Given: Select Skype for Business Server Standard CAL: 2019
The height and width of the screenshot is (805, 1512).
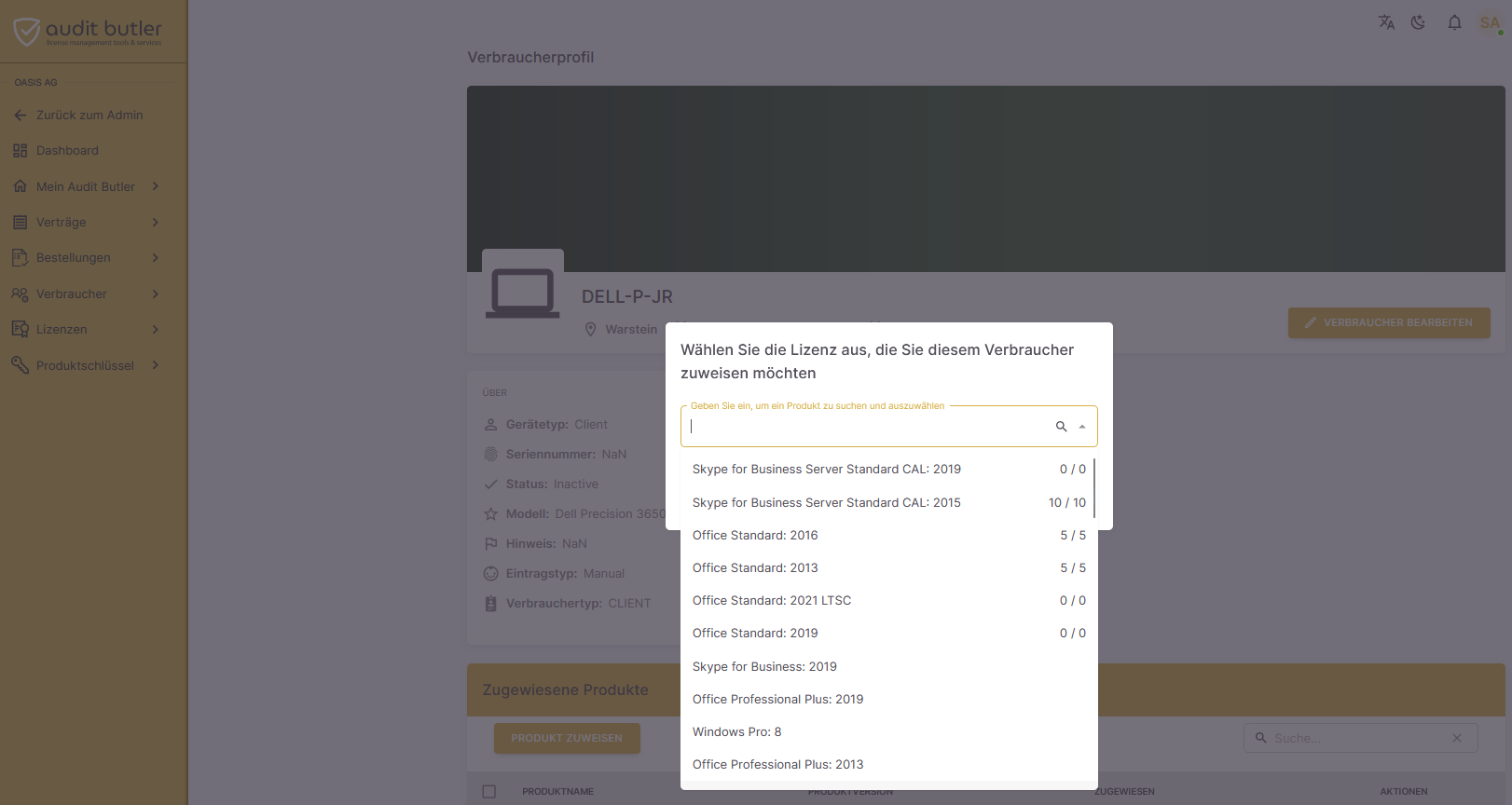Looking at the screenshot, I should point(889,470).
